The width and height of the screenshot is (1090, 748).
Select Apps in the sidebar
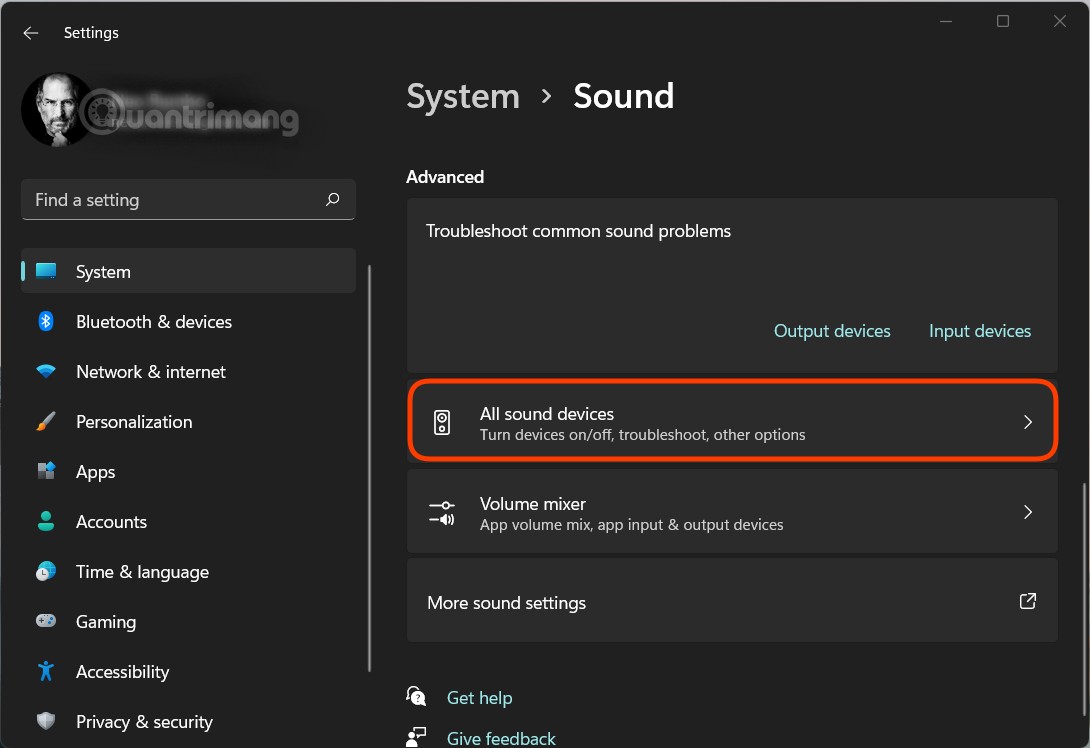(x=96, y=472)
